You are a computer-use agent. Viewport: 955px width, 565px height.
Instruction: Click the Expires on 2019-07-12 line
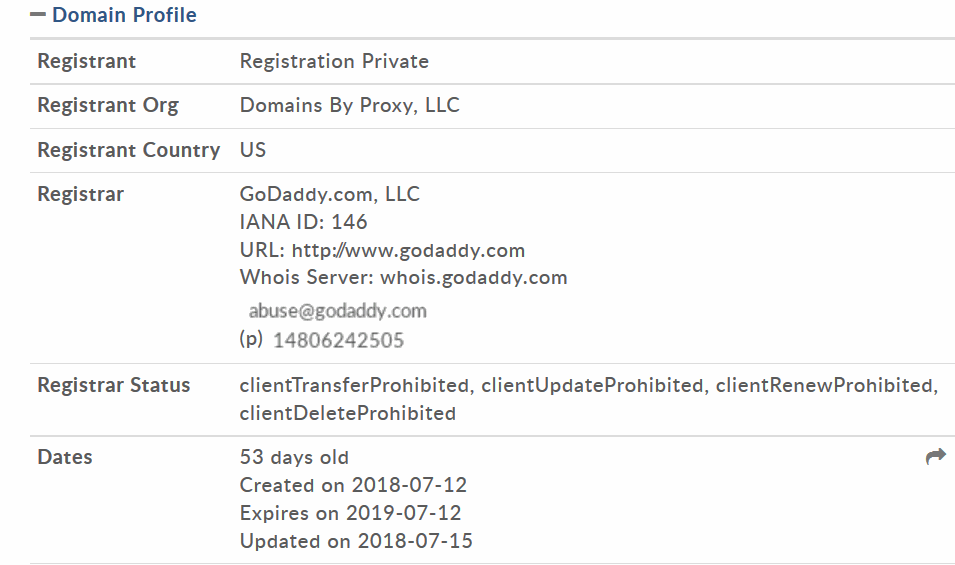pyautogui.click(x=350, y=513)
